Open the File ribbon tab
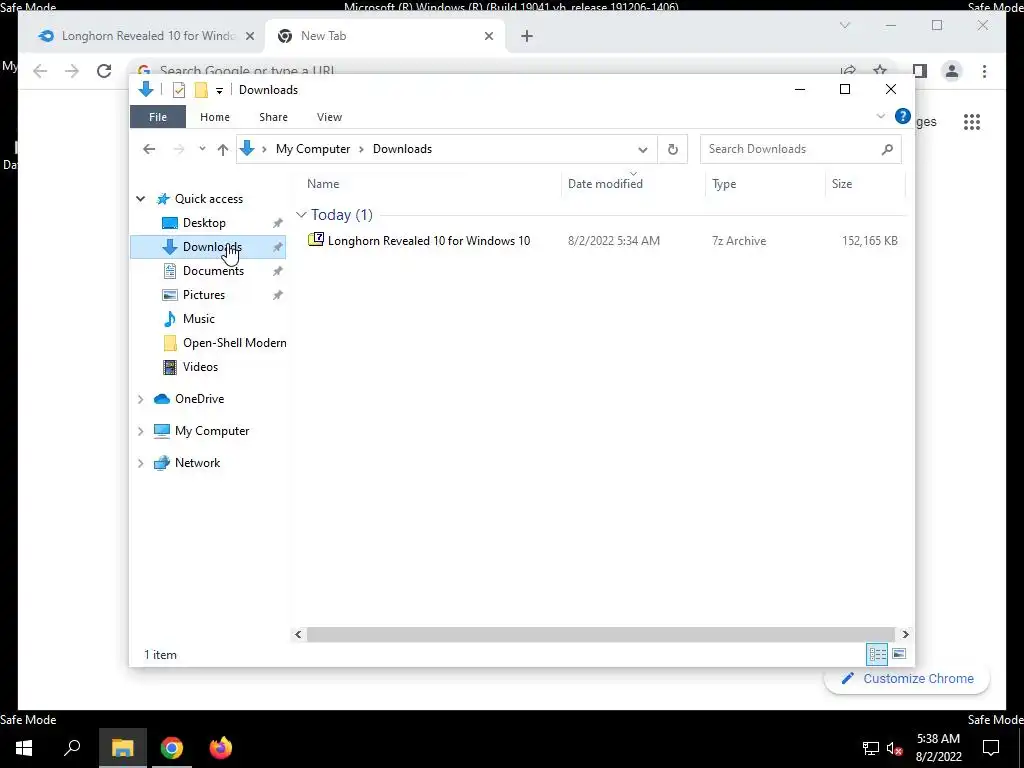The height and width of the screenshot is (768, 1024). [x=158, y=117]
